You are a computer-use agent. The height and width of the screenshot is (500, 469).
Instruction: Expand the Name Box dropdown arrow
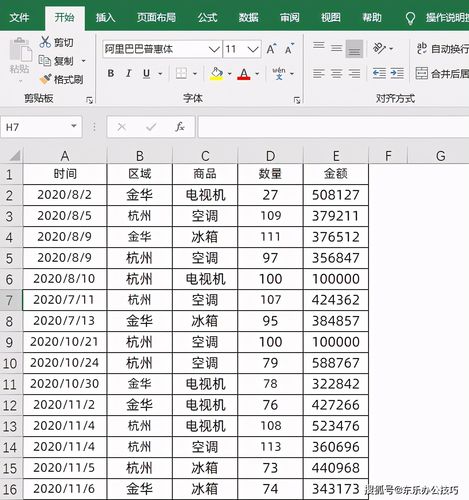pos(74,126)
